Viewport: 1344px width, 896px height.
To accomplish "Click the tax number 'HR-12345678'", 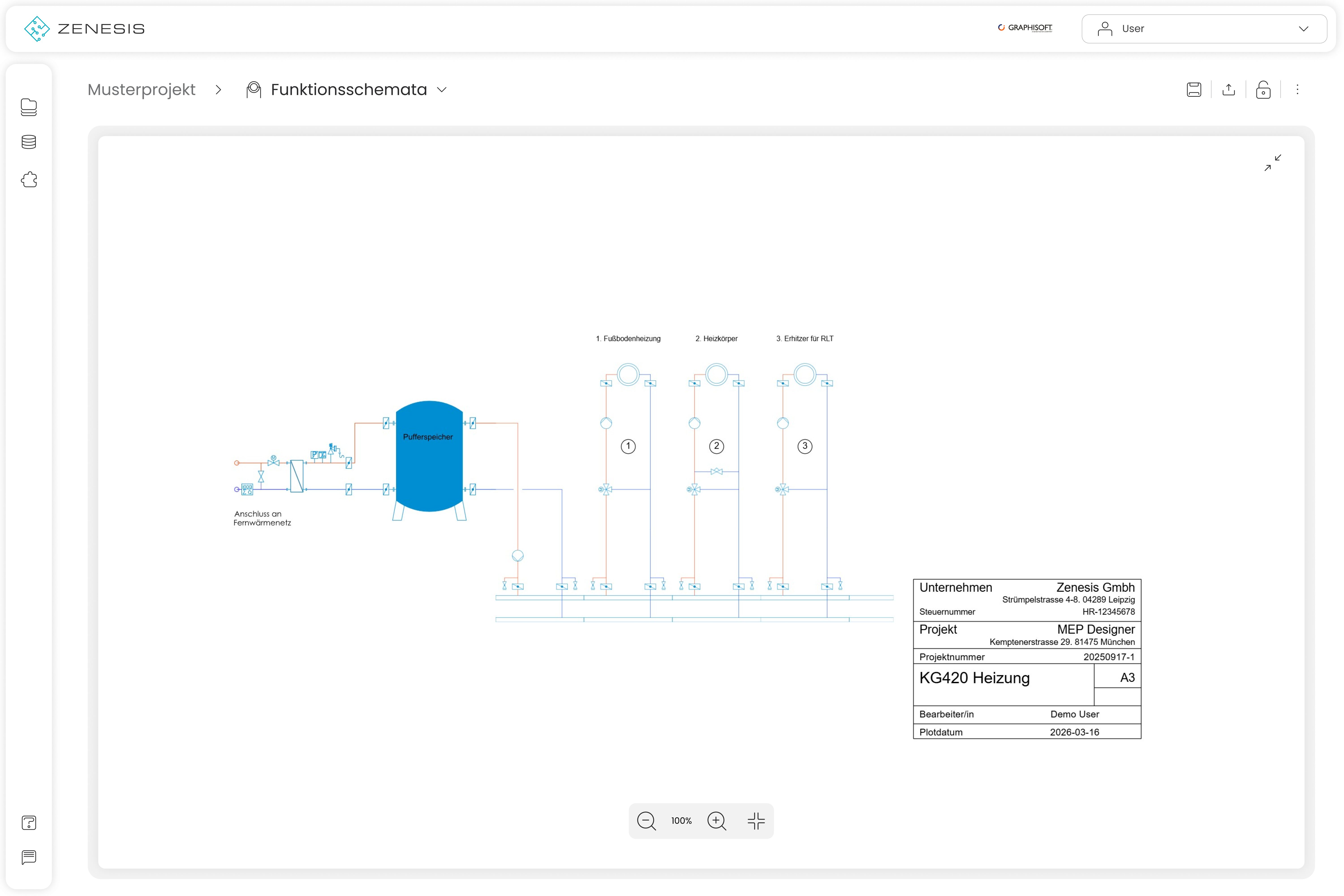I will [x=1109, y=612].
